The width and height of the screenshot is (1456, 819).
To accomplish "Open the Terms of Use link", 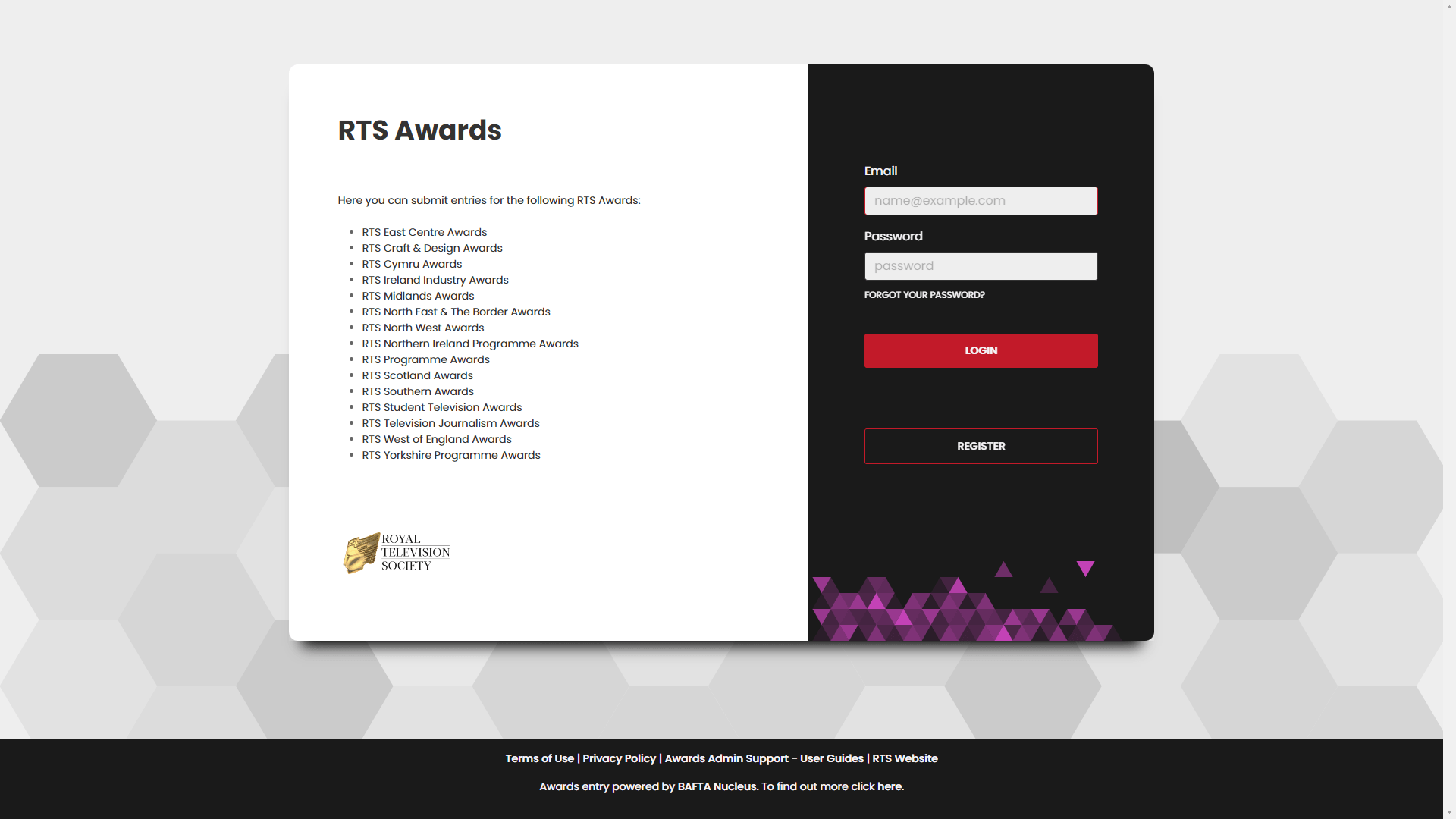I will pyautogui.click(x=539, y=758).
